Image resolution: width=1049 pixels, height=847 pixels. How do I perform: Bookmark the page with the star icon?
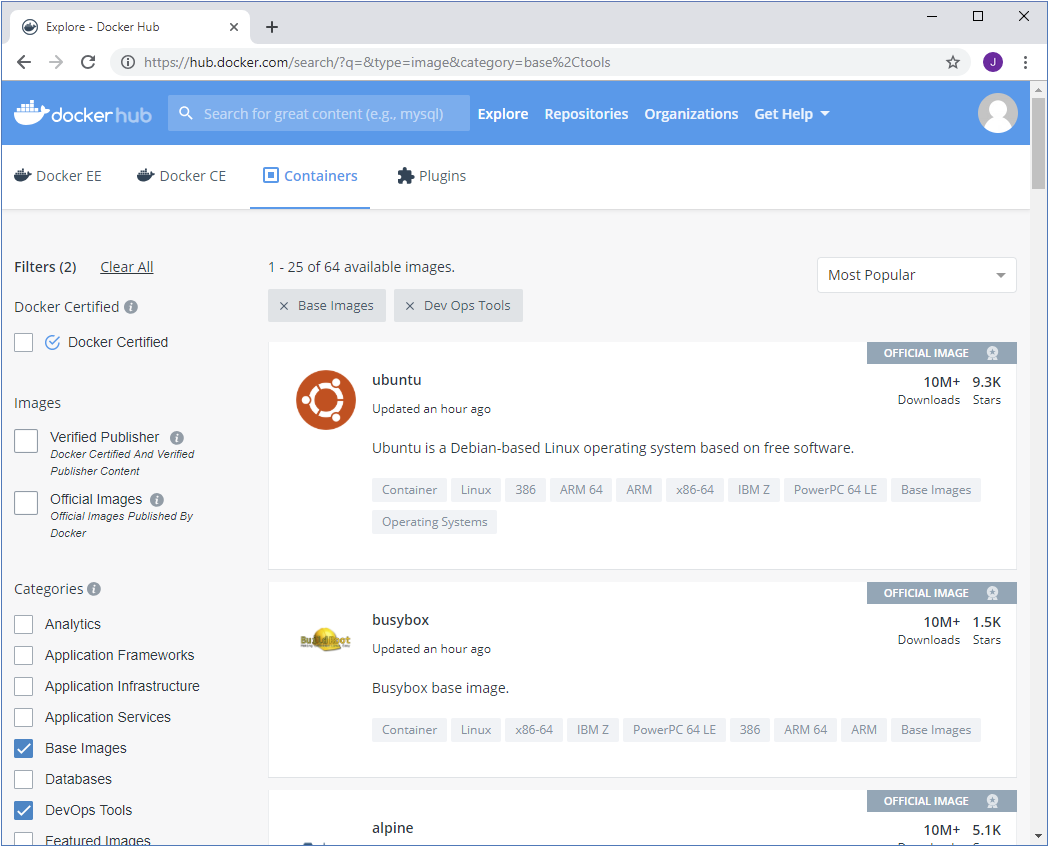952,62
